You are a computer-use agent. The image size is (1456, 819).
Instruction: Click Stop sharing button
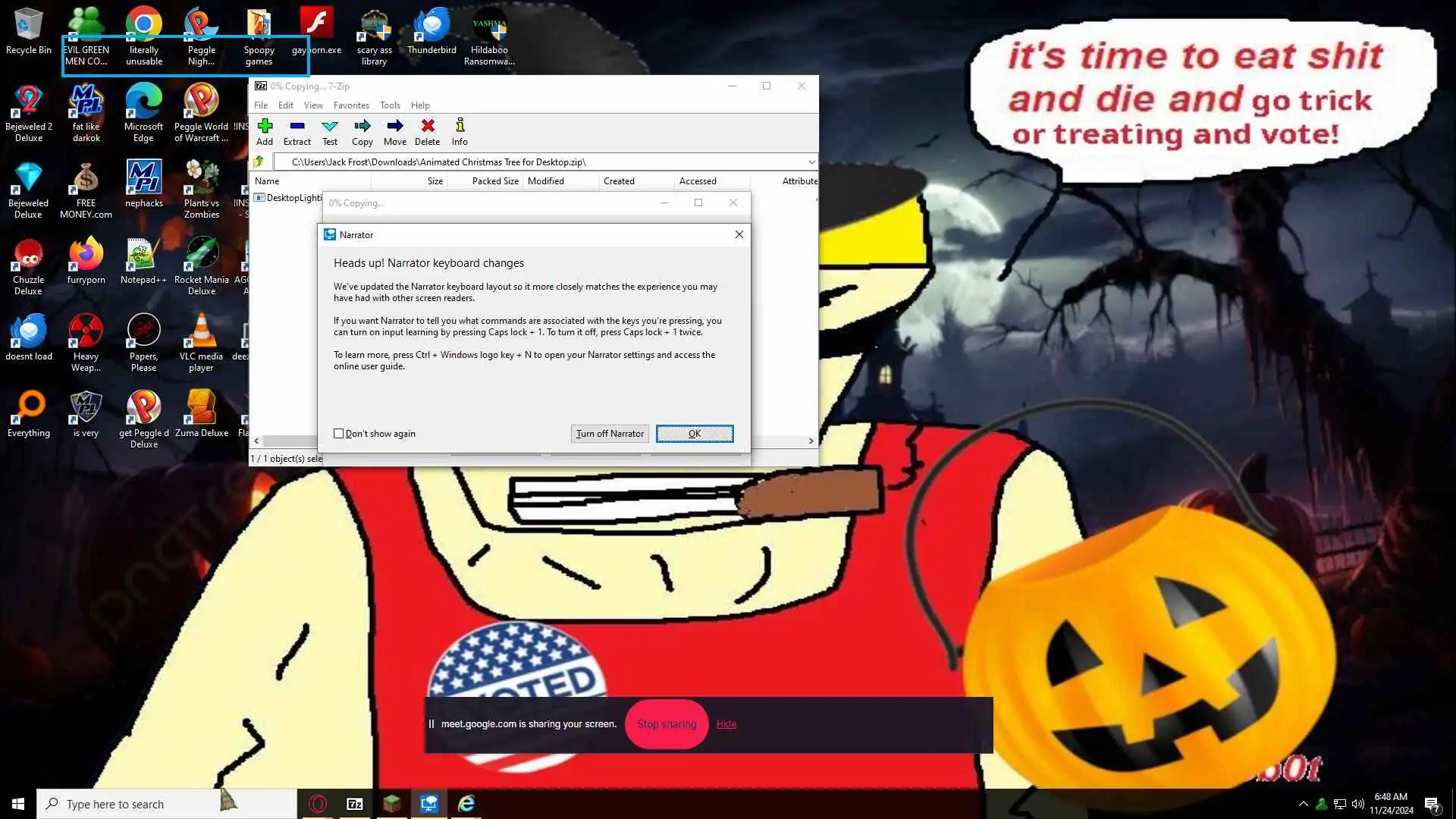[667, 724]
